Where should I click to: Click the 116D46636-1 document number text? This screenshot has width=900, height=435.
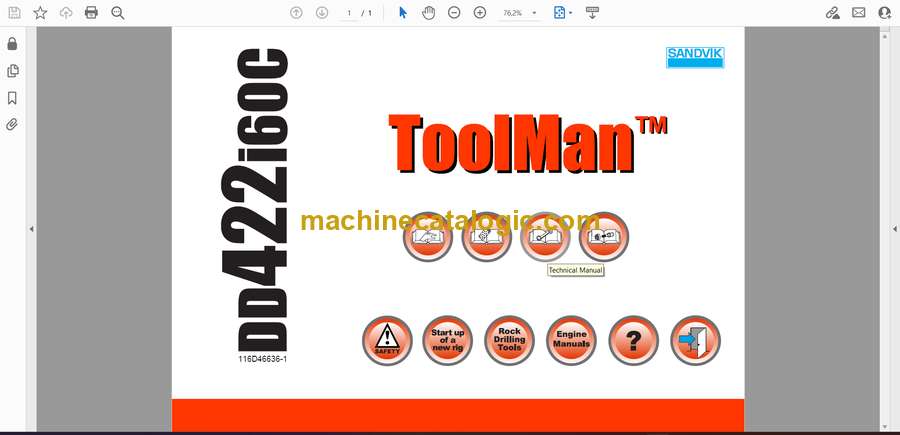point(262,359)
